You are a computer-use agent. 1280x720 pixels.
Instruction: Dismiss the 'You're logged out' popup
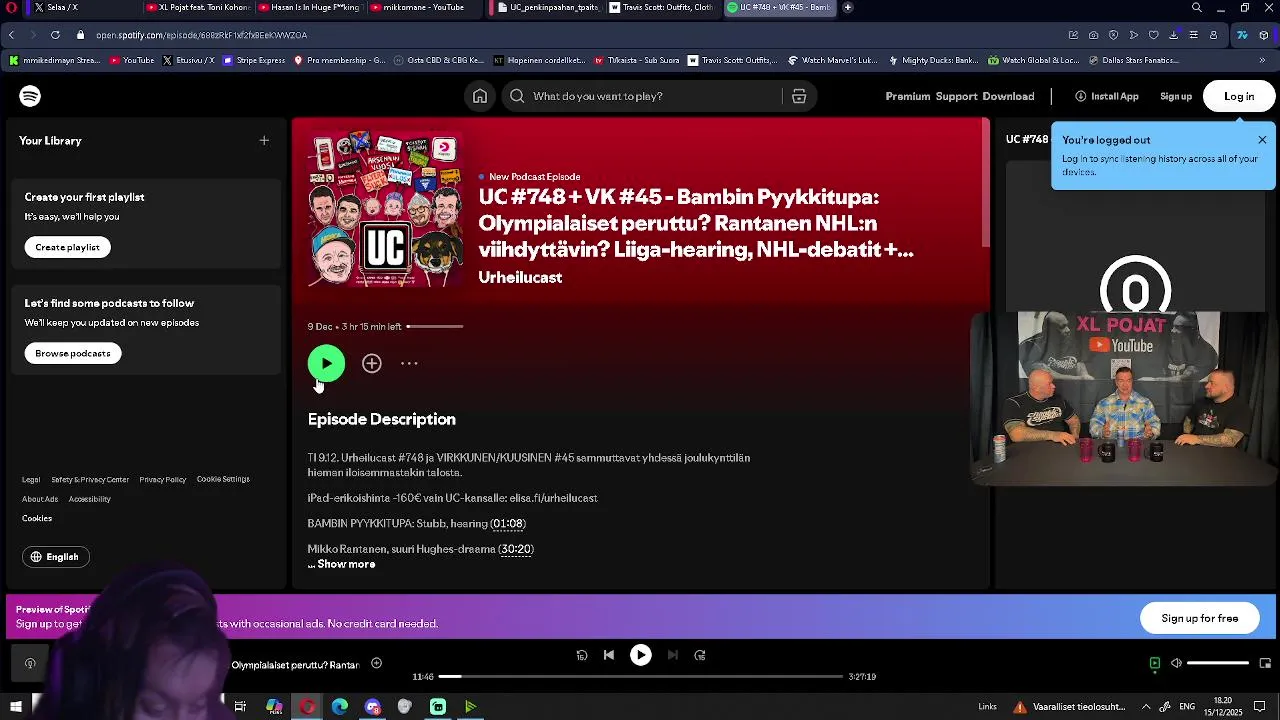(1262, 140)
